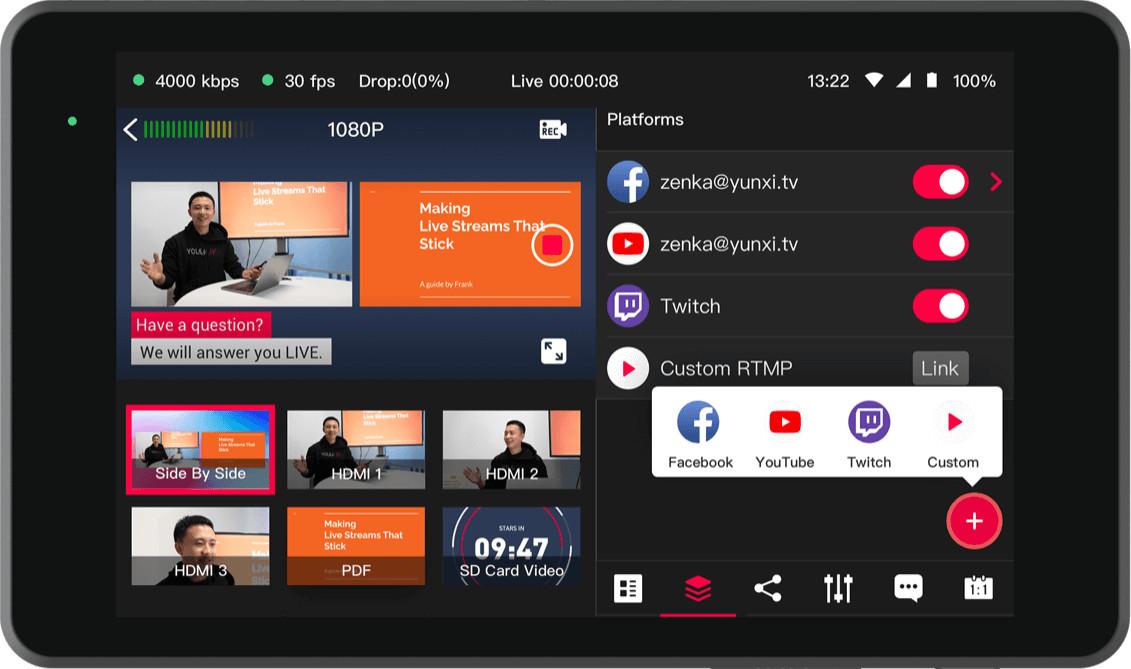Viewport: 1131px width, 669px height.
Task: Open the Twitch icon in Platforms list
Action: tap(628, 306)
